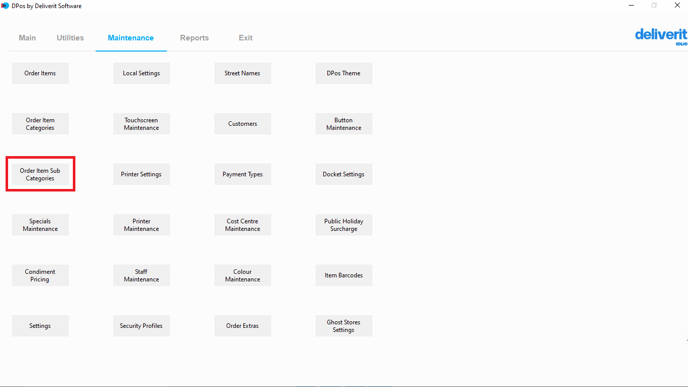The image size is (688, 387).
Task: Open Public Holiday Surcharge
Action: [x=344, y=225]
